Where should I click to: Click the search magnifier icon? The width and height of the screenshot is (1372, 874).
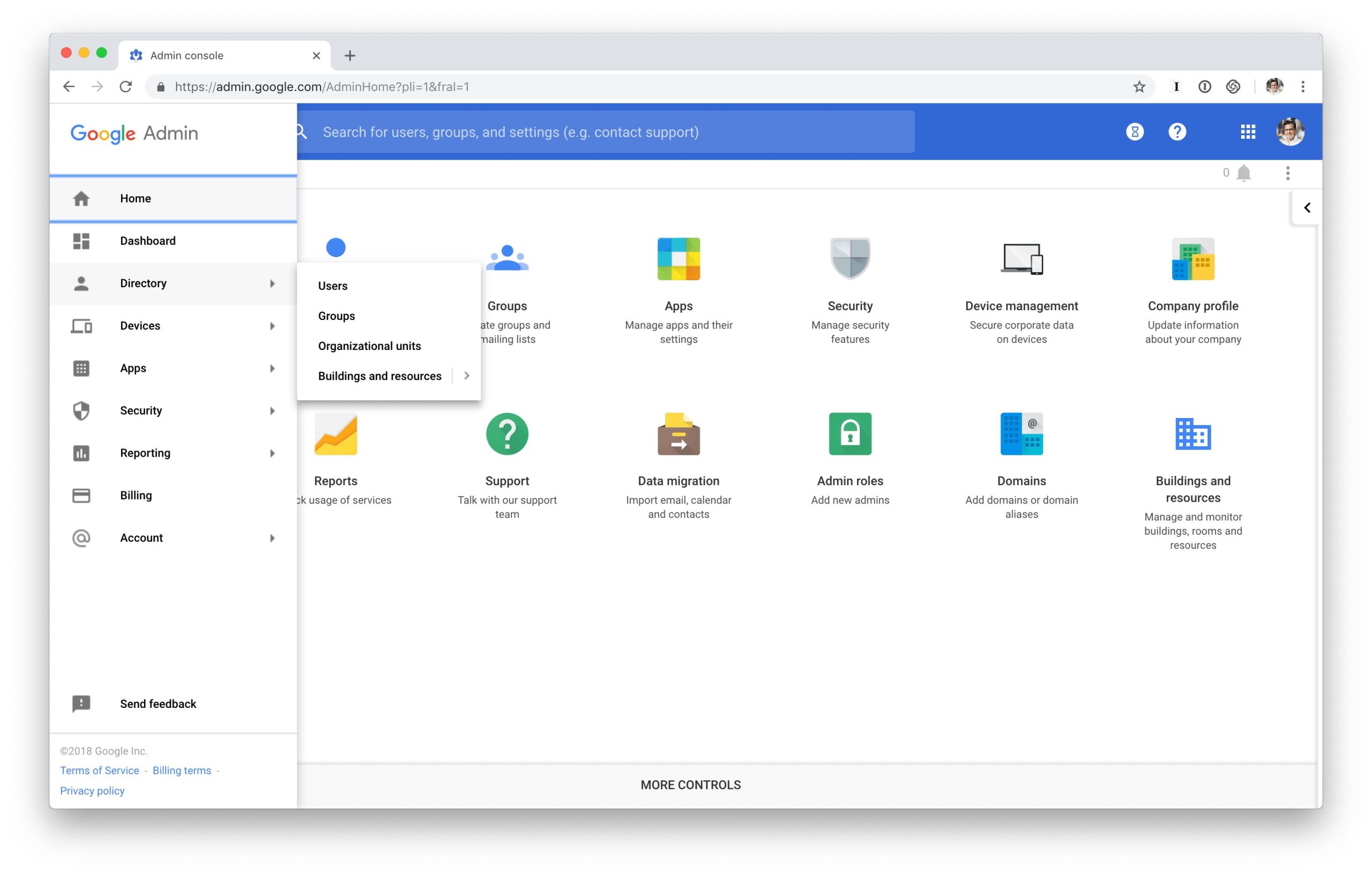point(301,132)
